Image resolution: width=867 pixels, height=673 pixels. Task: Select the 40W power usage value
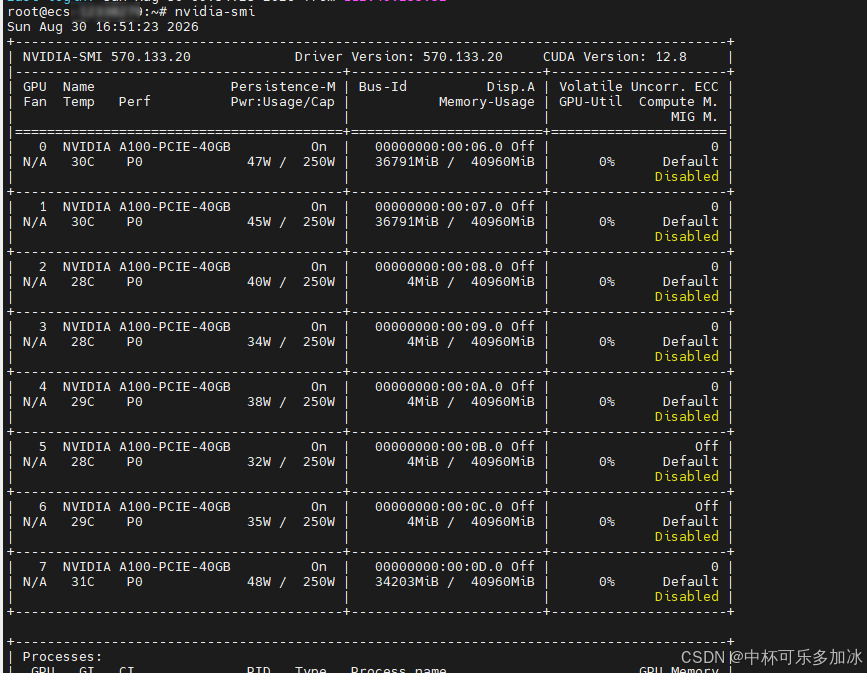pyautogui.click(x=259, y=281)
